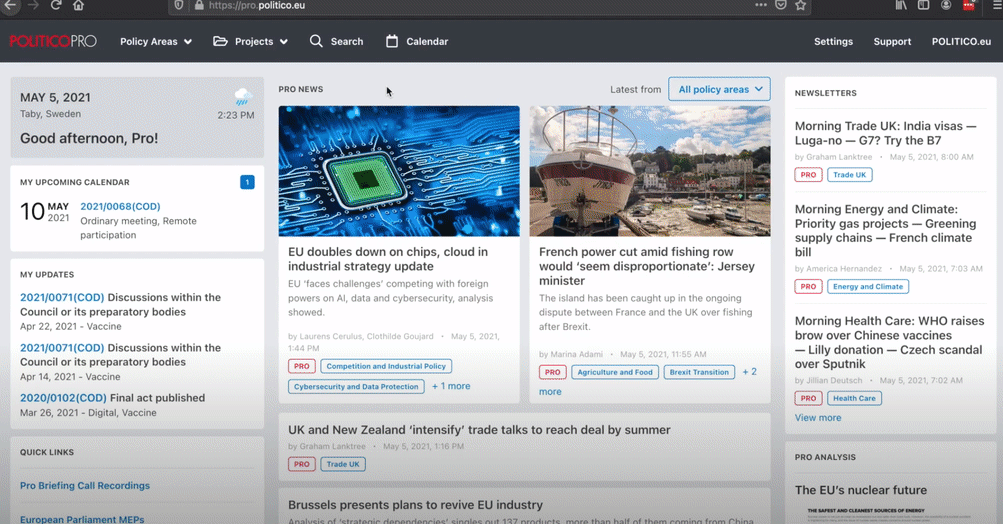Click Competition and Industrial Policy tag
This screenshot has width=1003, height=524.
point(386,367)
